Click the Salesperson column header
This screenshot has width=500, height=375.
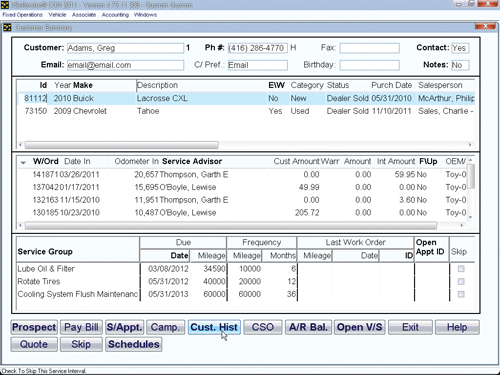tap(440, 85)
